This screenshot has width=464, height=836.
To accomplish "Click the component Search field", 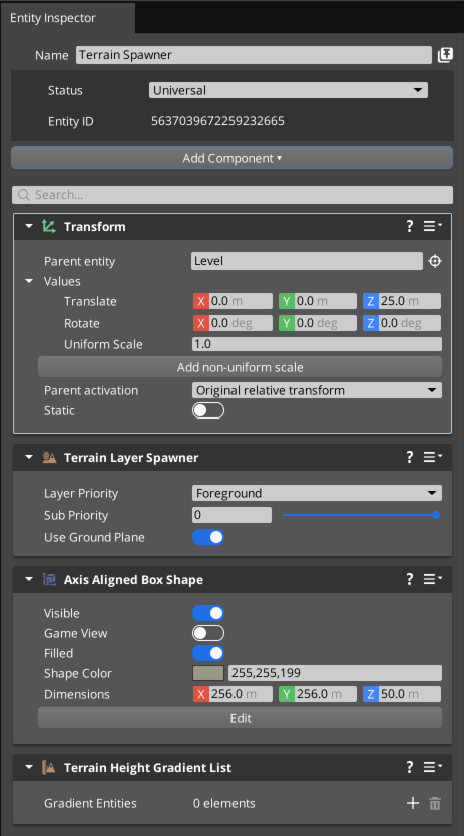I will point(233,195).
